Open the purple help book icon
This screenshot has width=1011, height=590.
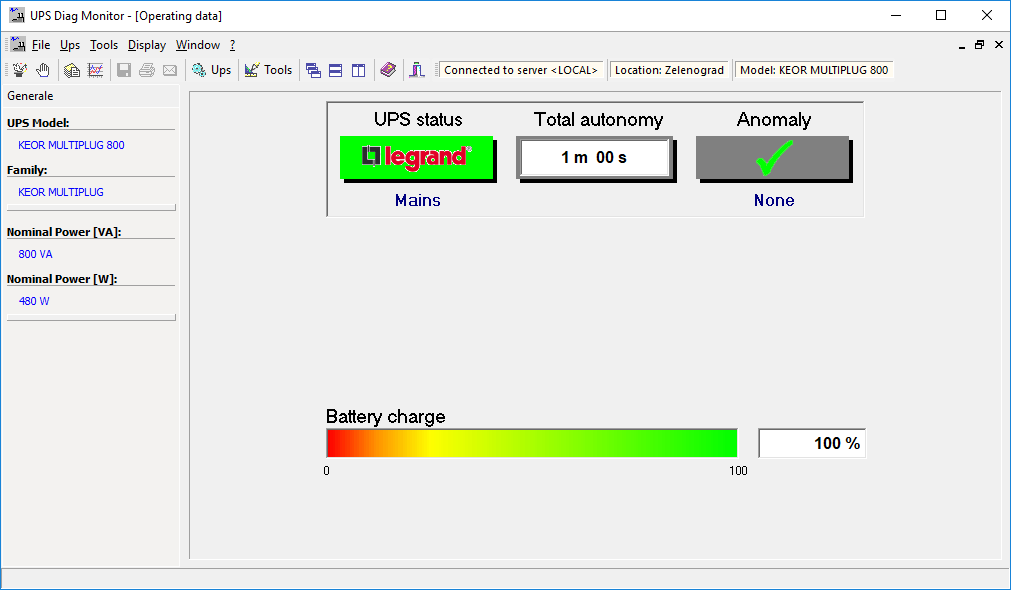(x=388, y=70)
